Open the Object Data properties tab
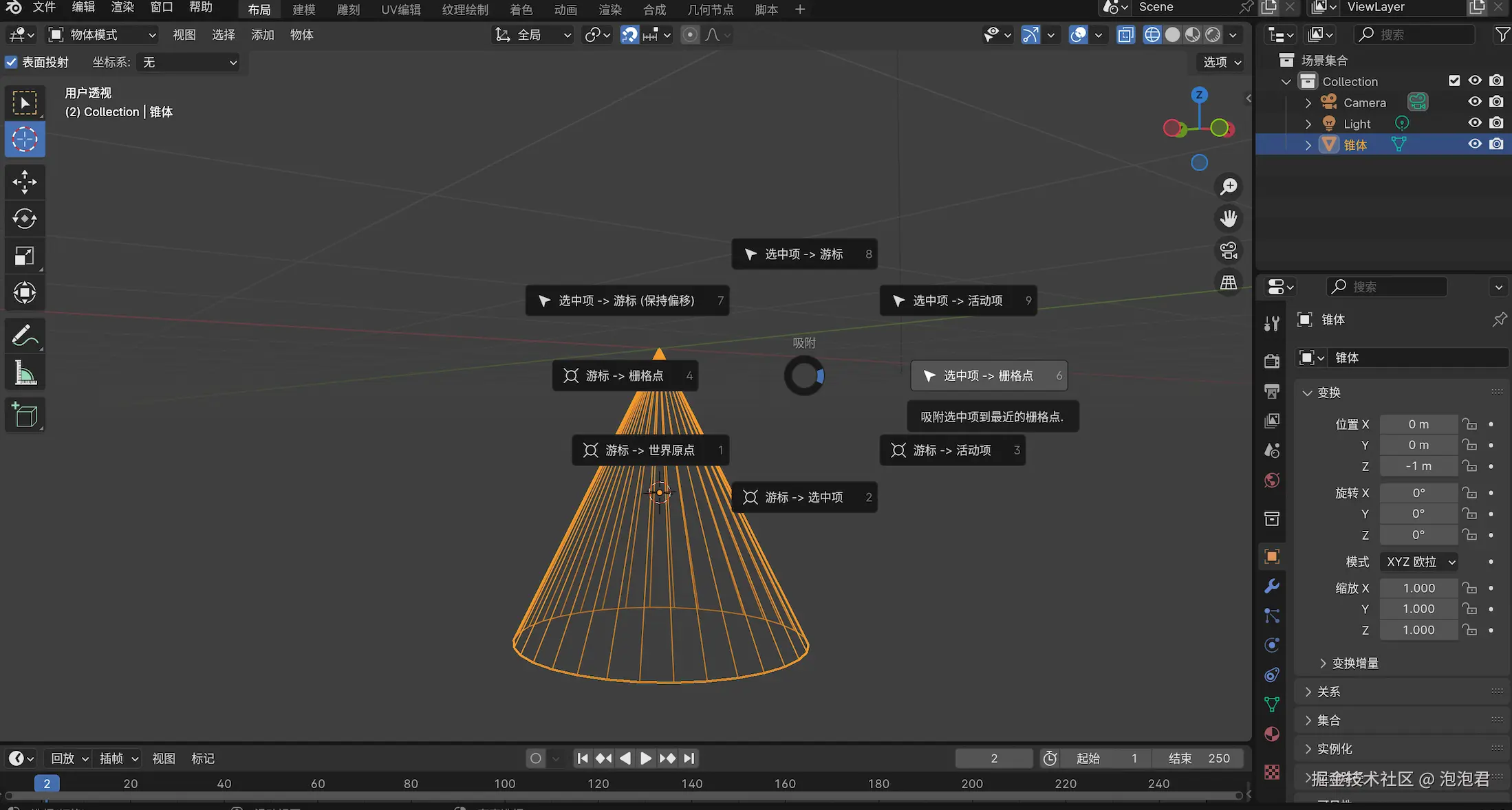 click(1272, 704)
